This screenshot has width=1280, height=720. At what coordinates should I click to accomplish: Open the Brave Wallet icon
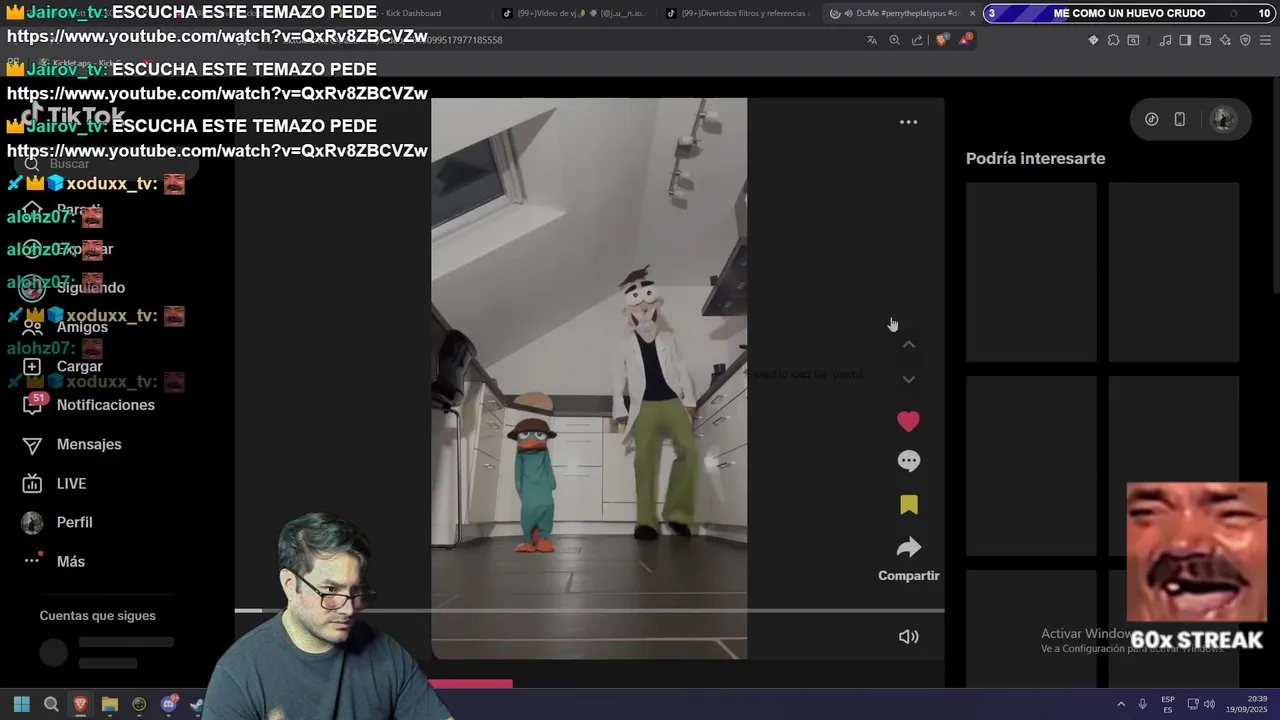1205,40
